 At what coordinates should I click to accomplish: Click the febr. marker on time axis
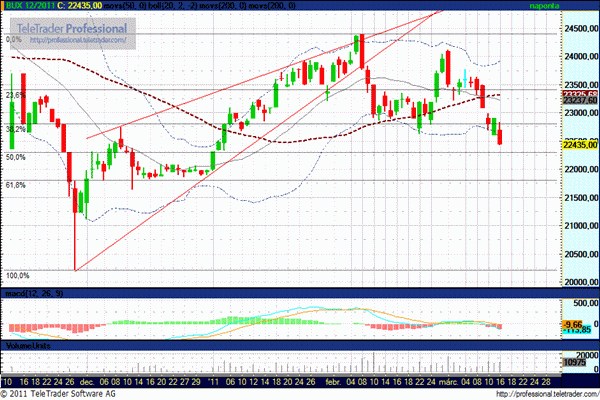coord(332,381)
